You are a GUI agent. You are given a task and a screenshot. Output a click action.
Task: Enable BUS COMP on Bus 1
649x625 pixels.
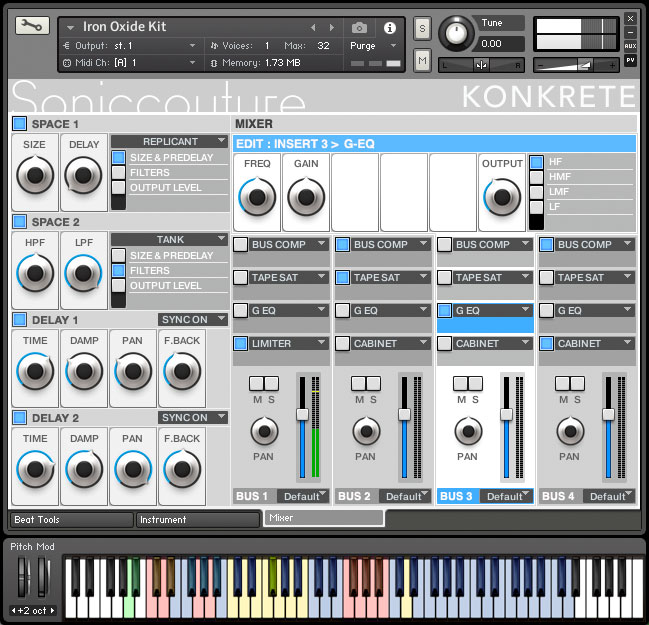coord(240,245)
